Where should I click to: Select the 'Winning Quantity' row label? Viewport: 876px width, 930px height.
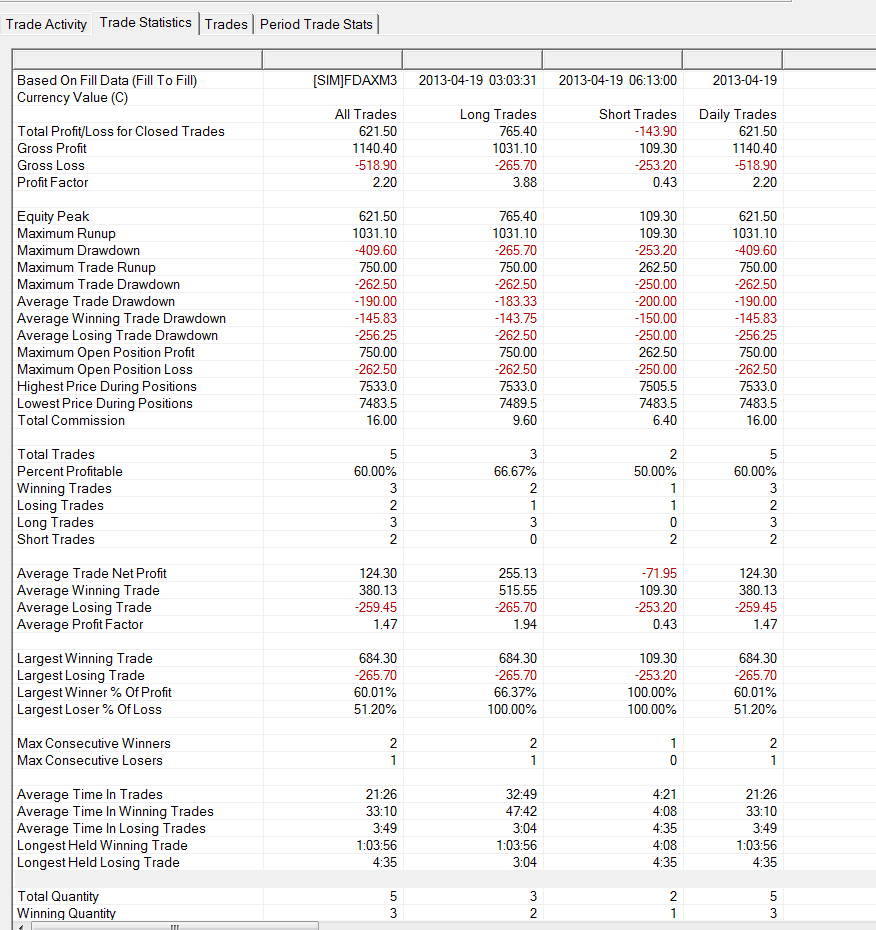66,913
